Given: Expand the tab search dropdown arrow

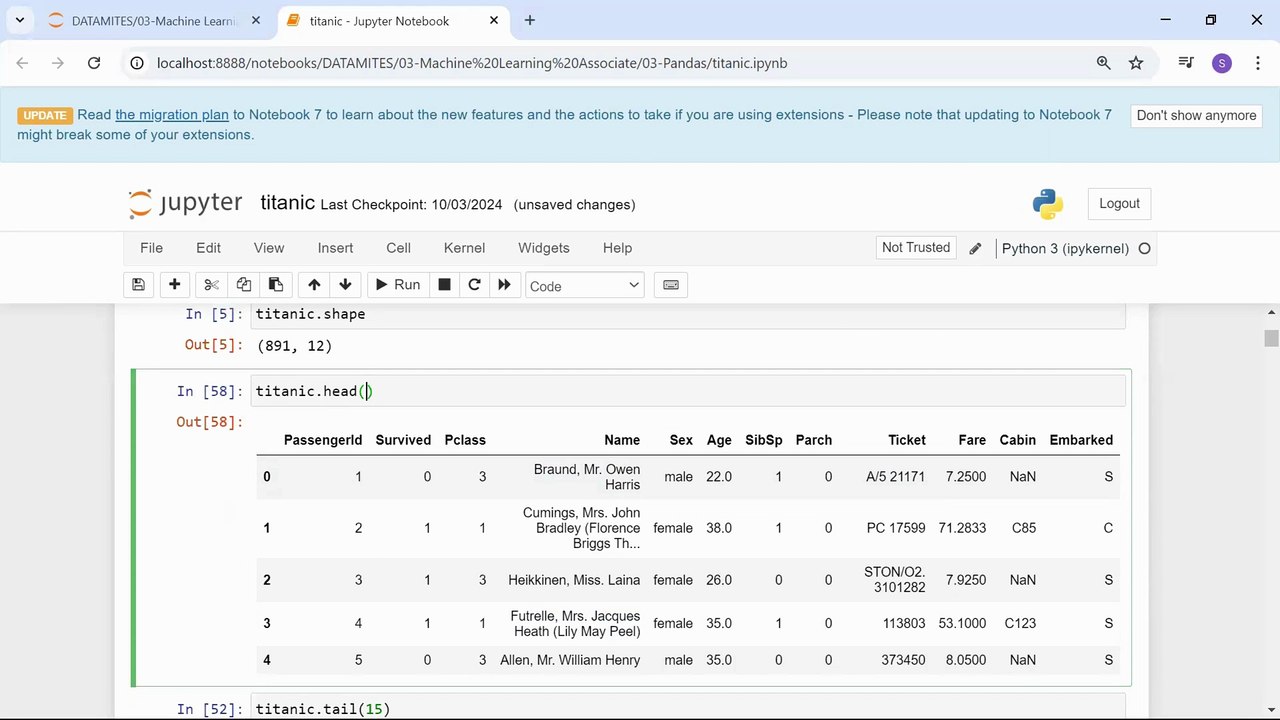Looking at the screenshot, I should point(19,20).
